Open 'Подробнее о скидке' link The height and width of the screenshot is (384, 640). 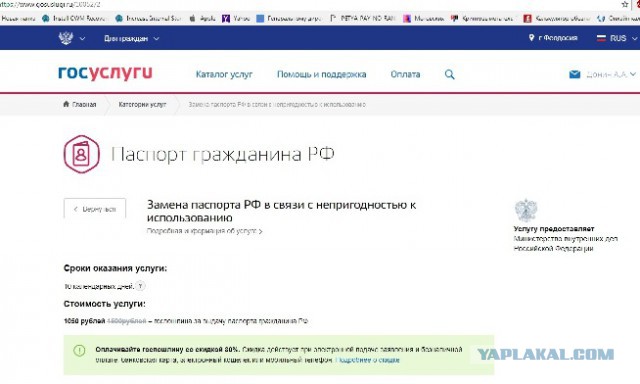tap(367, 360)
